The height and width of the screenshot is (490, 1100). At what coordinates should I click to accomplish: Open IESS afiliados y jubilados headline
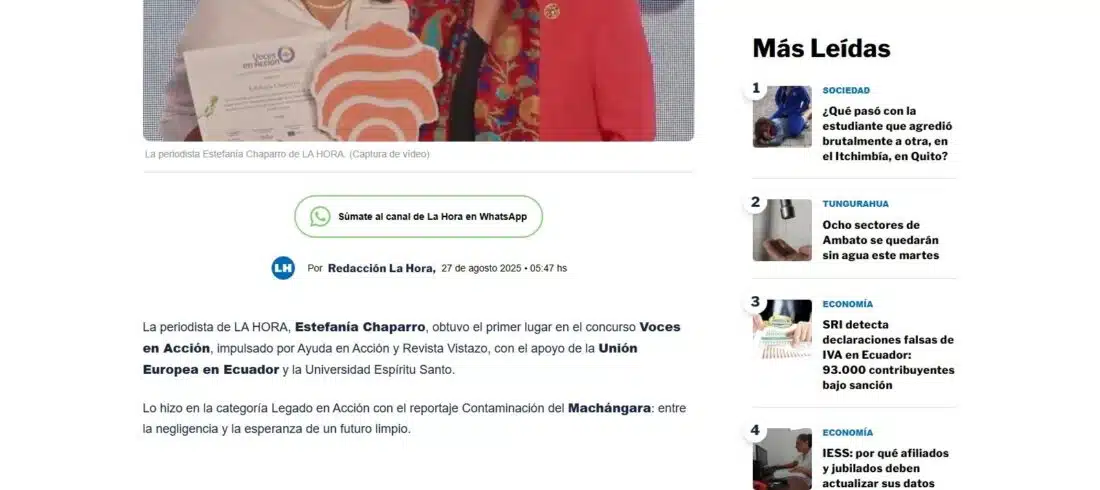(x=885, y=468)
